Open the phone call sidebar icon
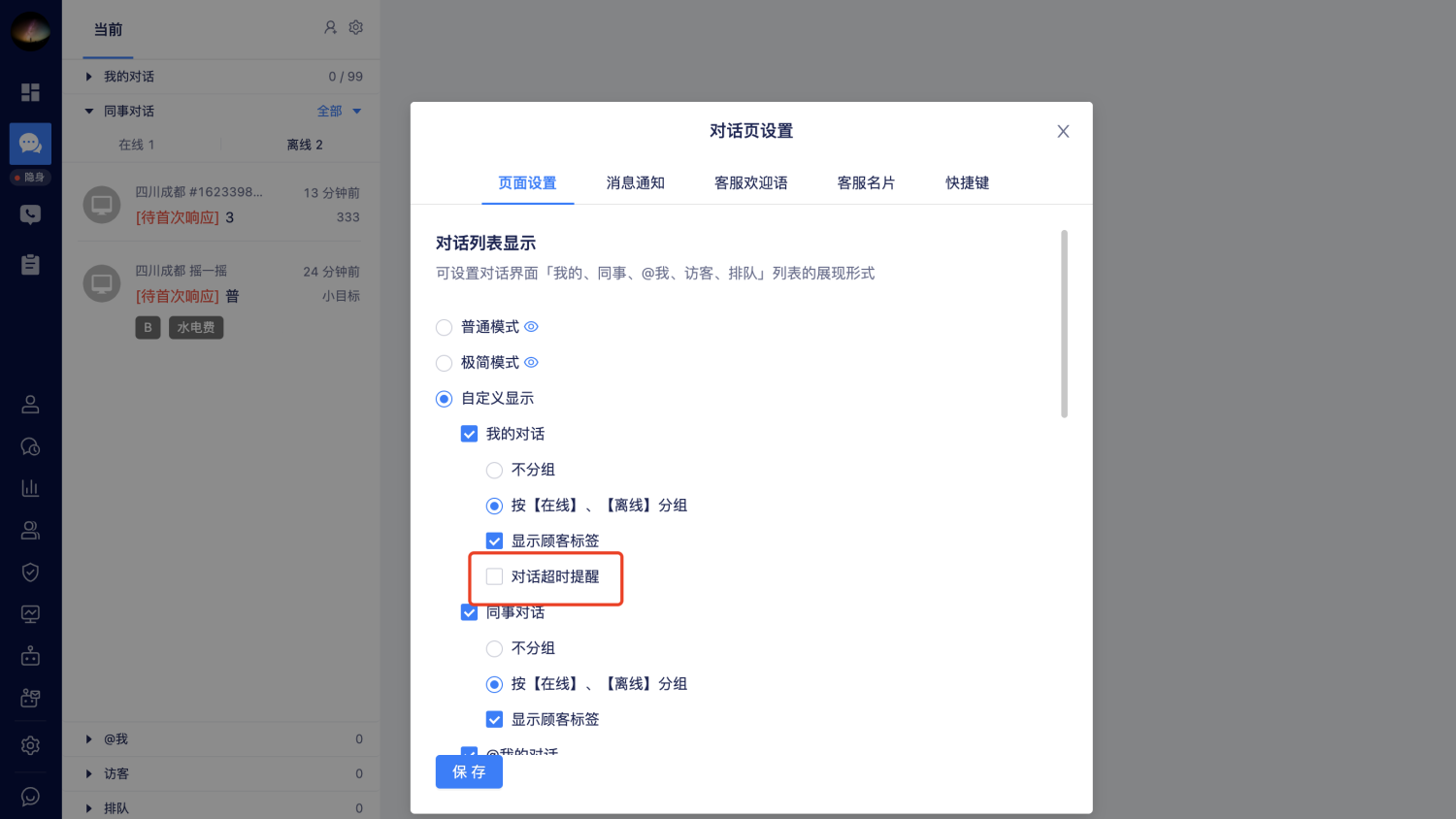The height and width of the screenshot is (819, 1456). [x=30, y=214]
